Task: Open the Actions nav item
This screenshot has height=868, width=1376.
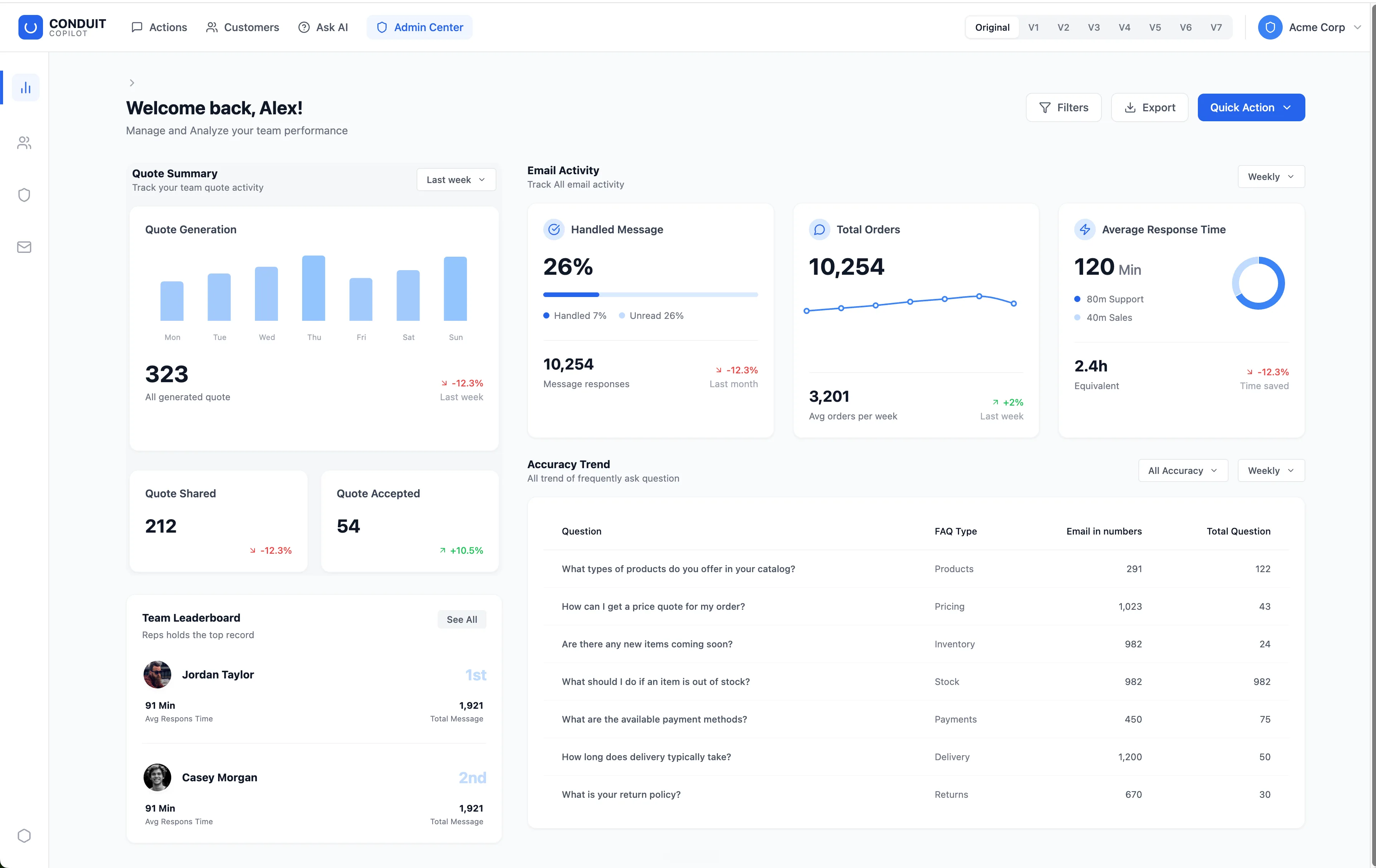Action: pos(159,27)
